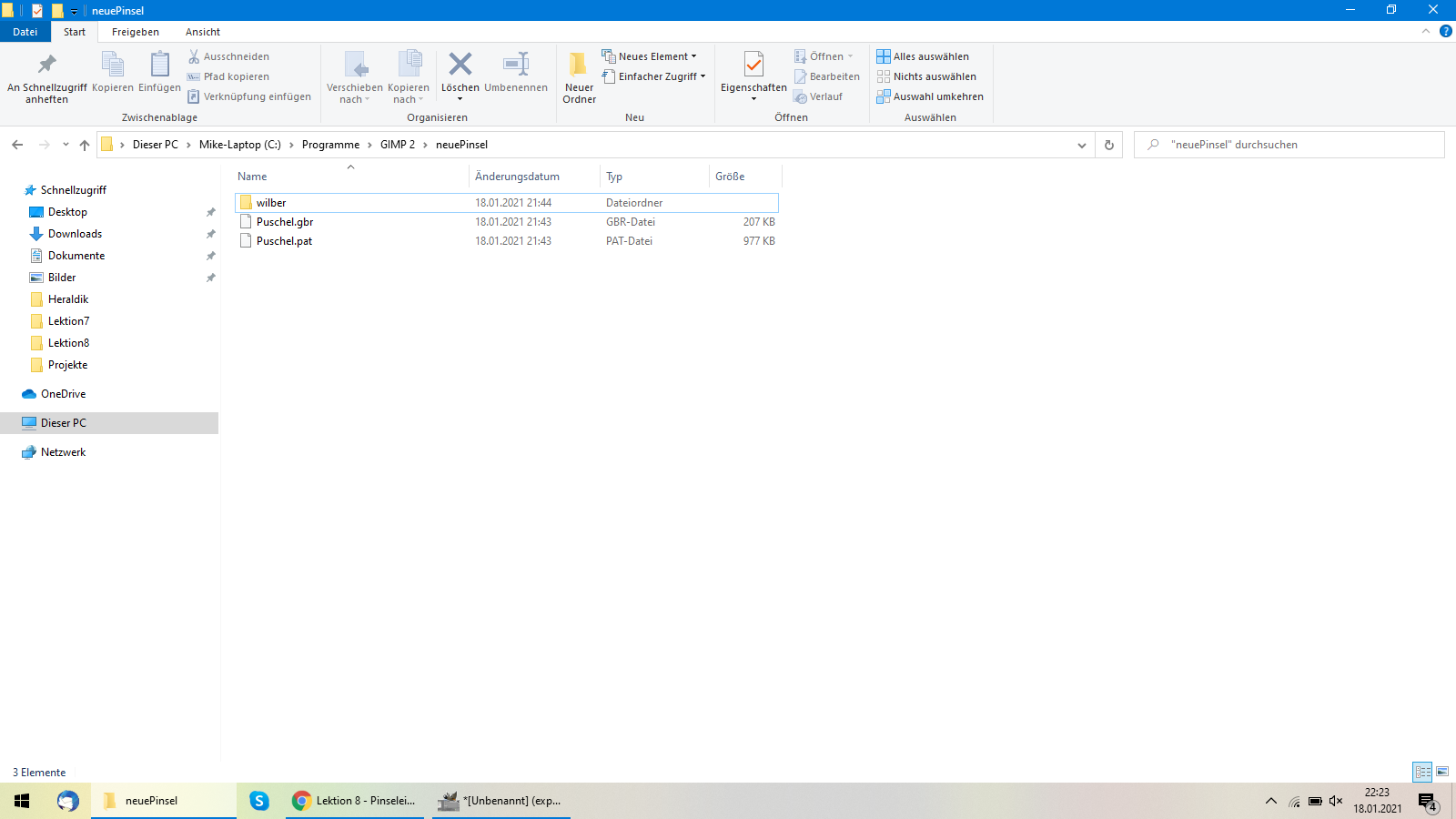The height and width of the screenshot is (819, 1456).
Task: Switch to large icons view toggle
Action: point(1442,772)
